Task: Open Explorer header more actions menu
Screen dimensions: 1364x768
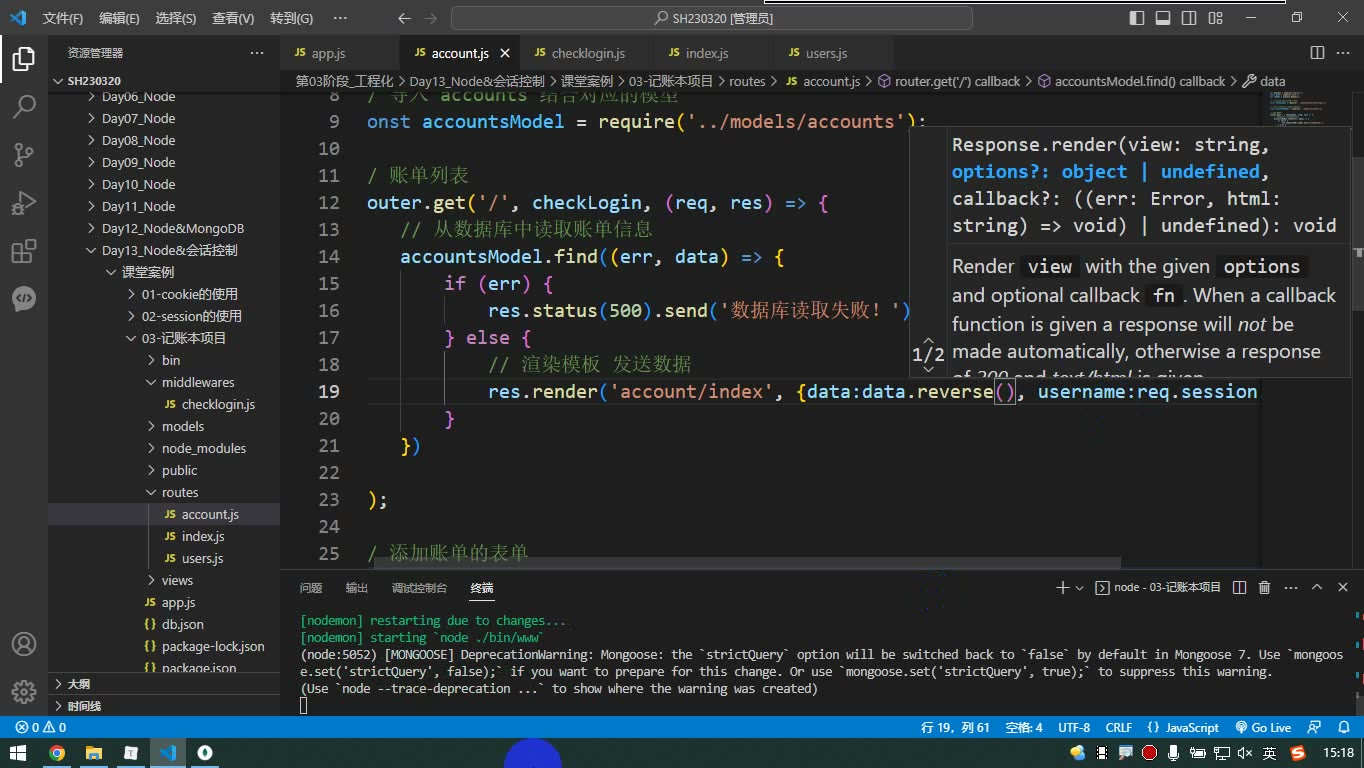Action: click(x=257, y=53)
